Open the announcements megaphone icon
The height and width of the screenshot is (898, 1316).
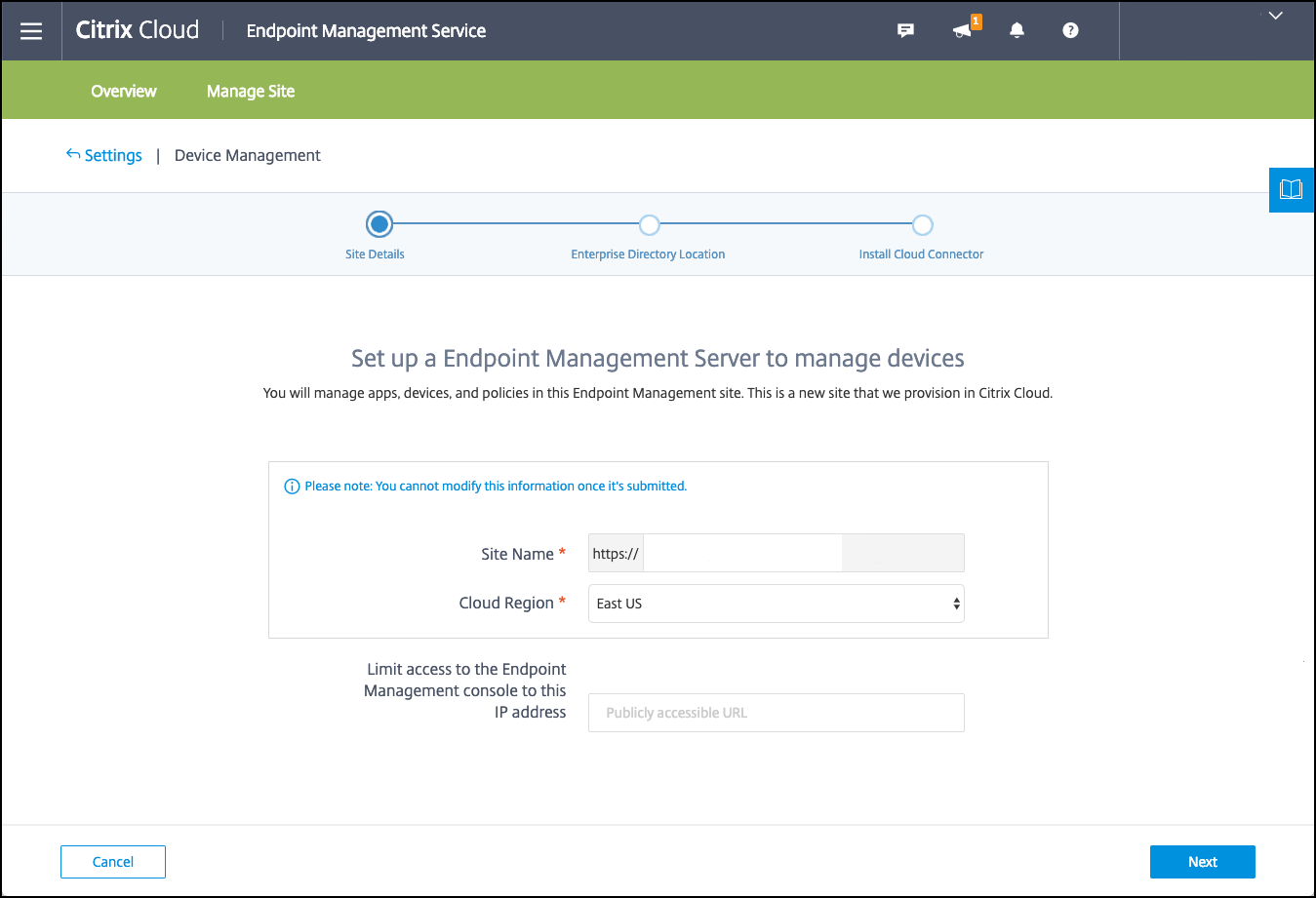pos(963,31)
